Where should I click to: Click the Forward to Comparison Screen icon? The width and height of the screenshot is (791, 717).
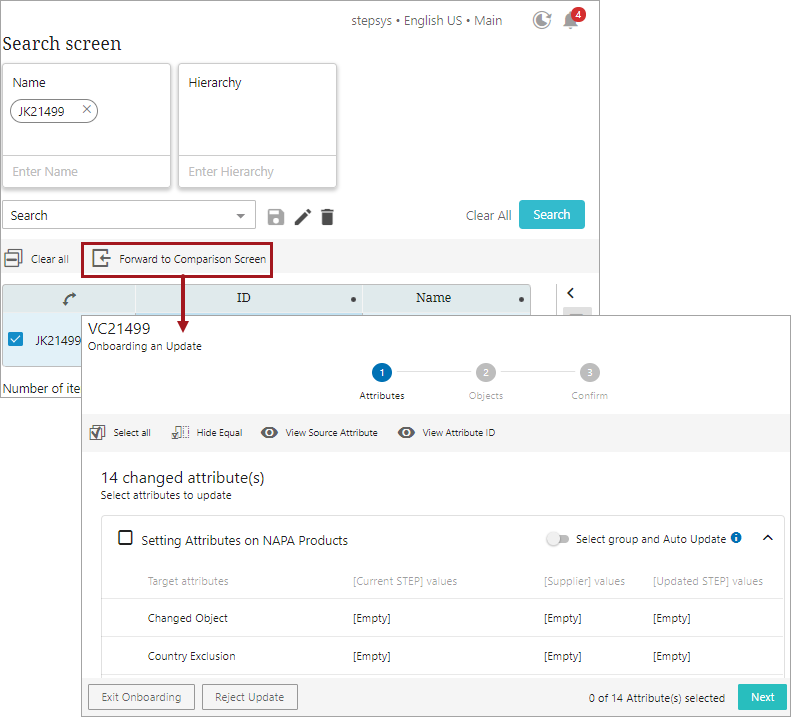click(x=101, y=258)
